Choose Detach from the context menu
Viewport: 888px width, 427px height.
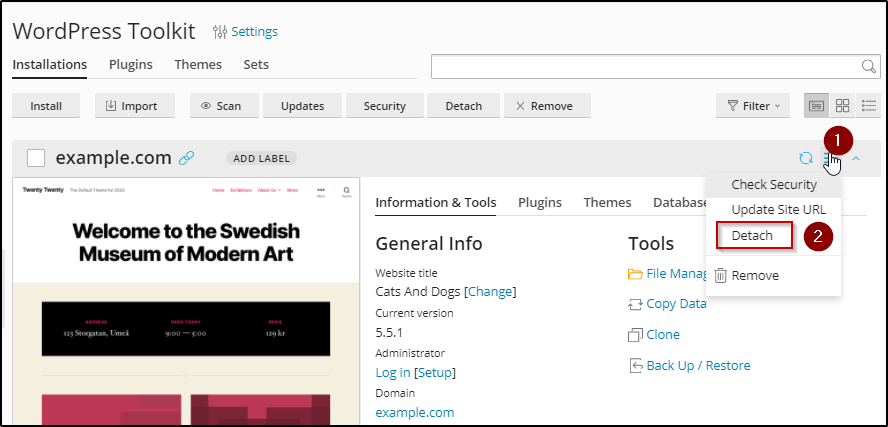tap(753, 235)
